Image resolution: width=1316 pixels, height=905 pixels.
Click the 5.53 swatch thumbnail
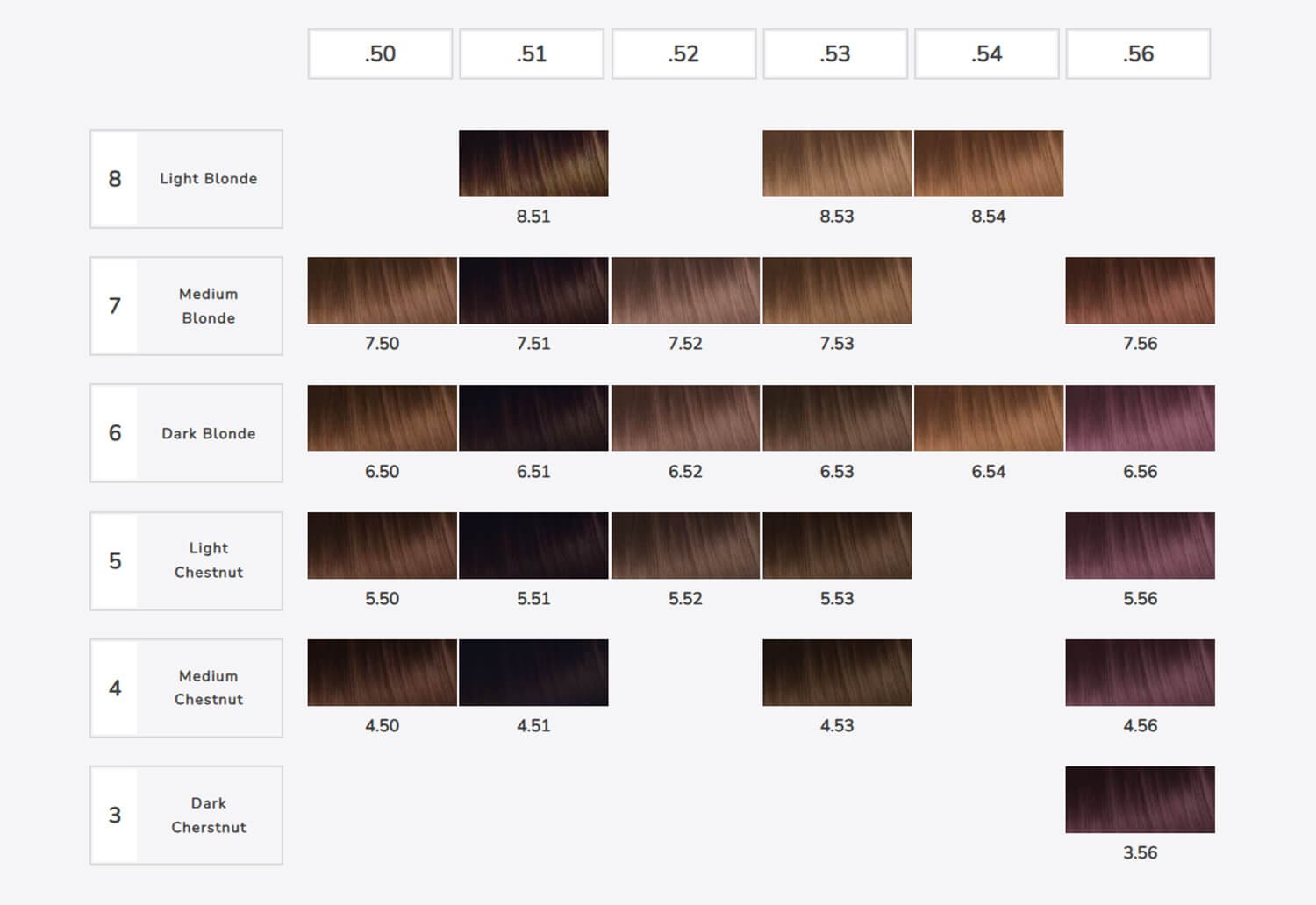(x=837, y=545)
